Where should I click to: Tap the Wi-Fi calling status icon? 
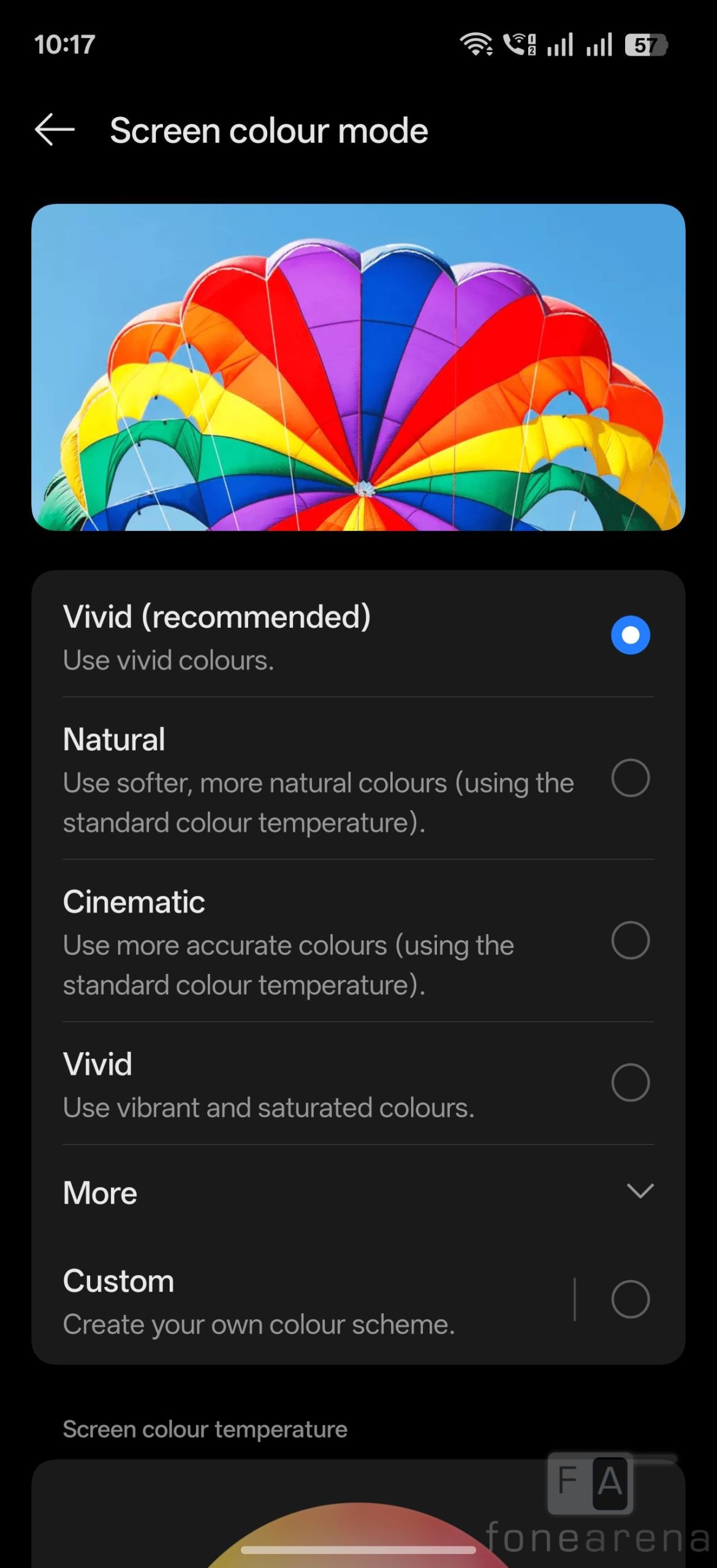pos(519,45)
